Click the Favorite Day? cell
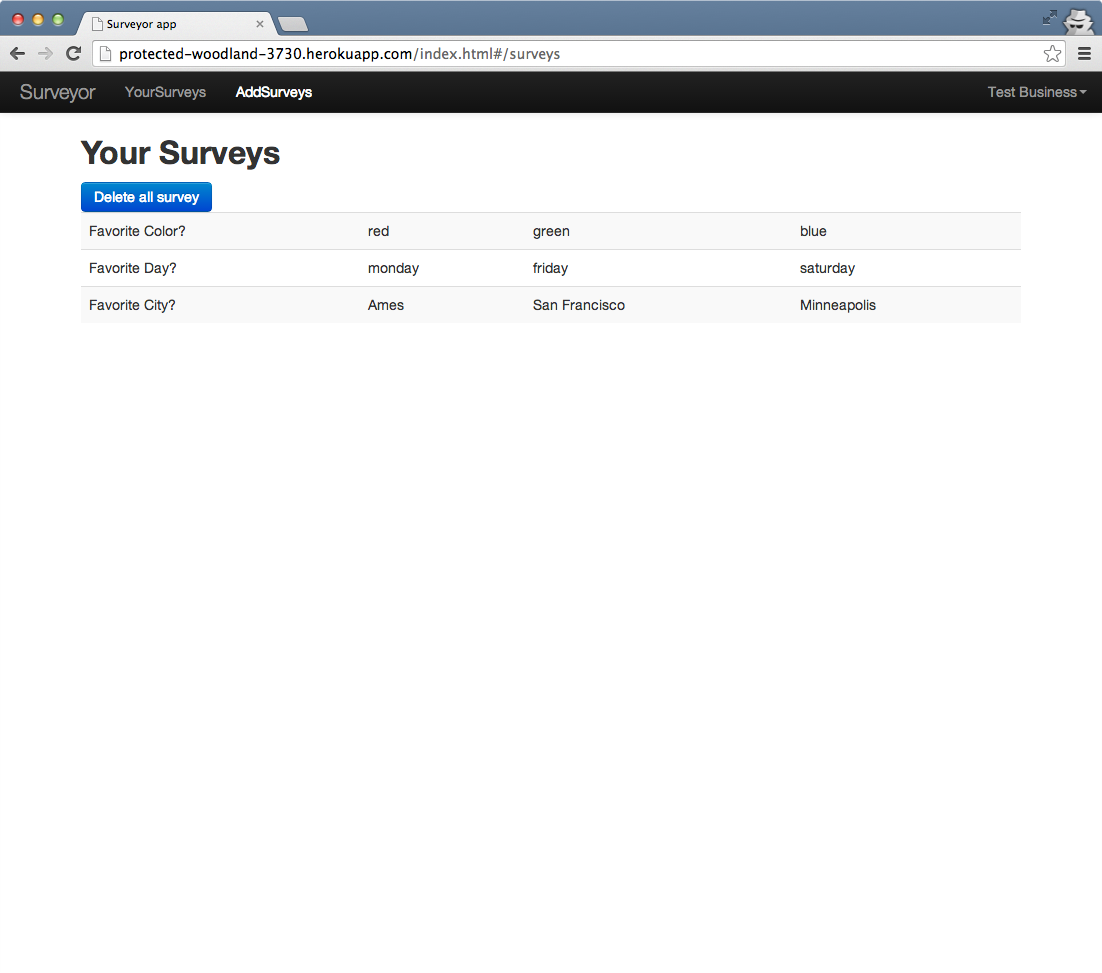Image resolution: width=1102 pixels, height=973 pixels. (220, 268)
